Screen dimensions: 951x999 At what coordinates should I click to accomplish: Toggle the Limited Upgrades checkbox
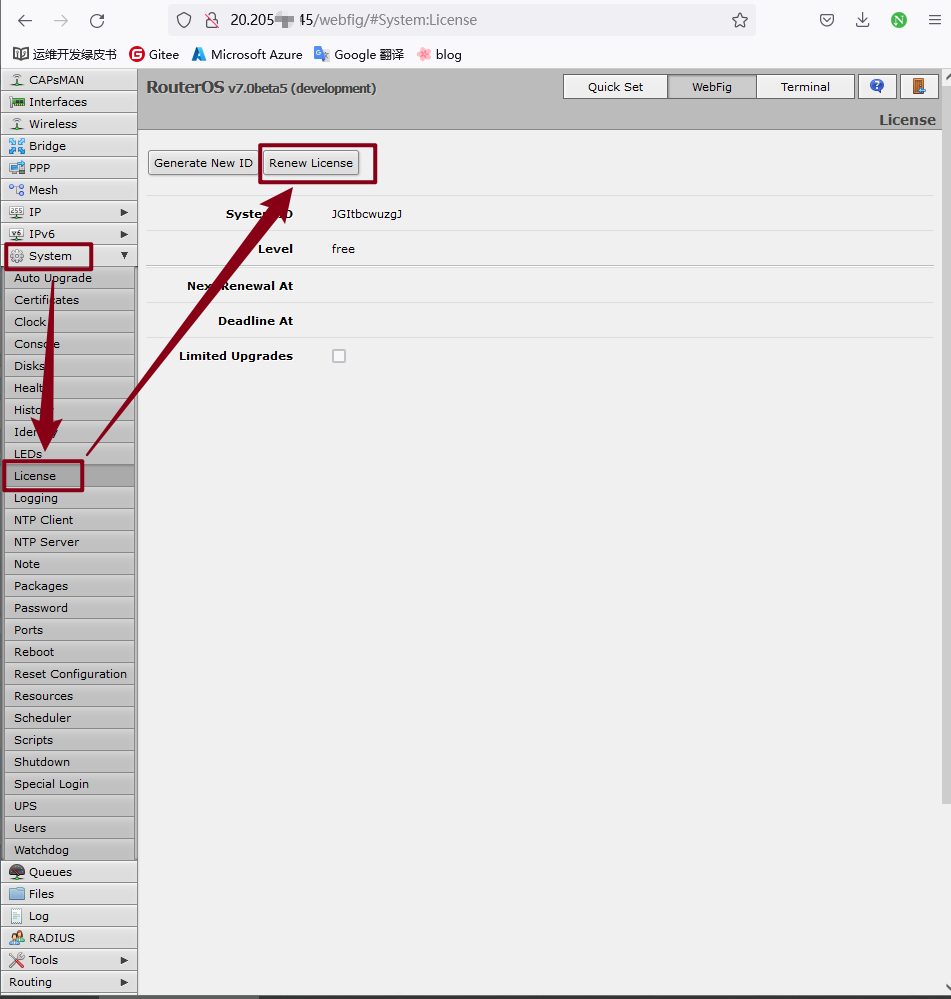(339, 356)
